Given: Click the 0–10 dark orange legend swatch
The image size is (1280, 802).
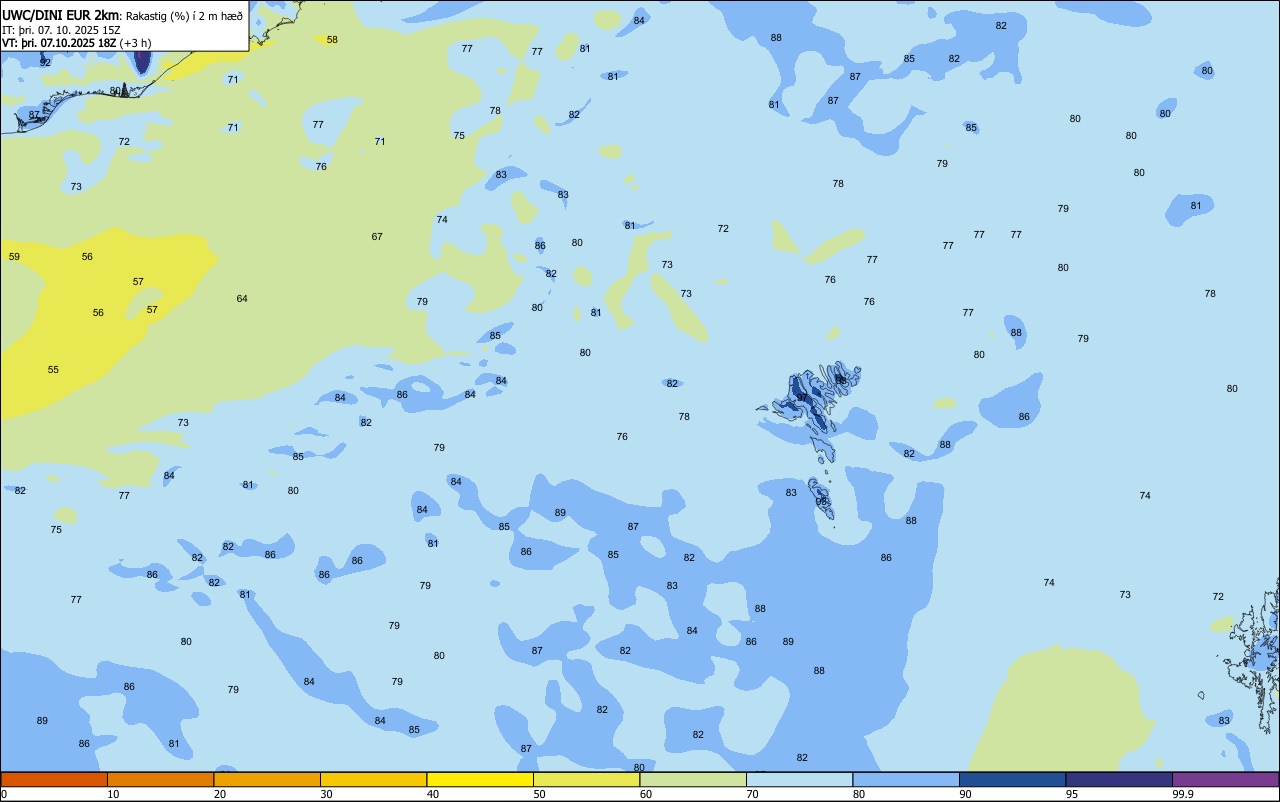Looking at the screenshot, I should 54,779.
